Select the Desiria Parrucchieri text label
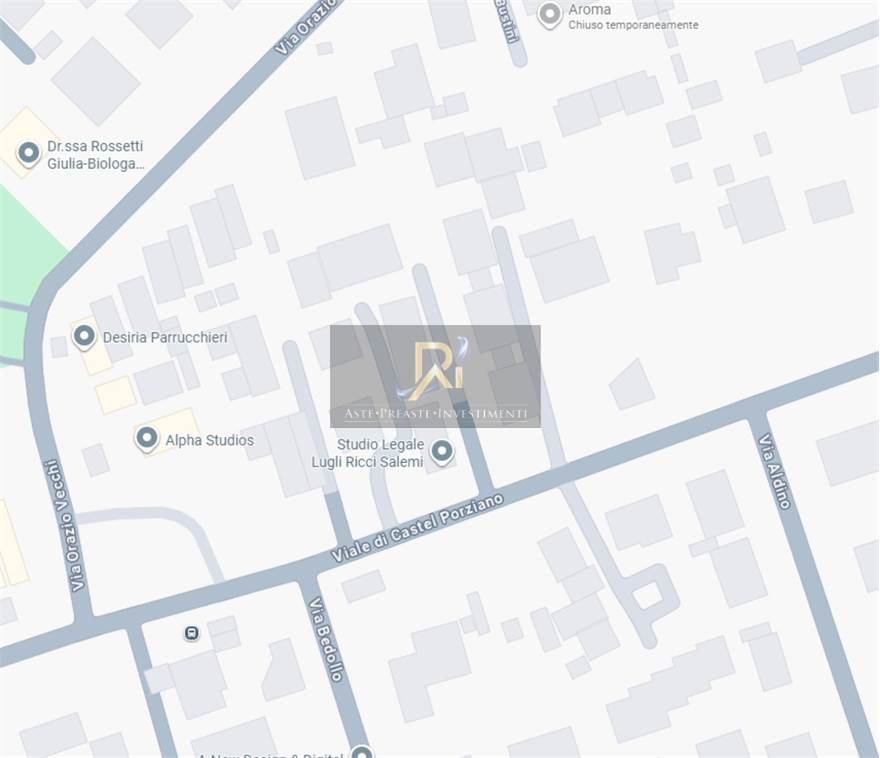880x758 pixels. point(165,338)
